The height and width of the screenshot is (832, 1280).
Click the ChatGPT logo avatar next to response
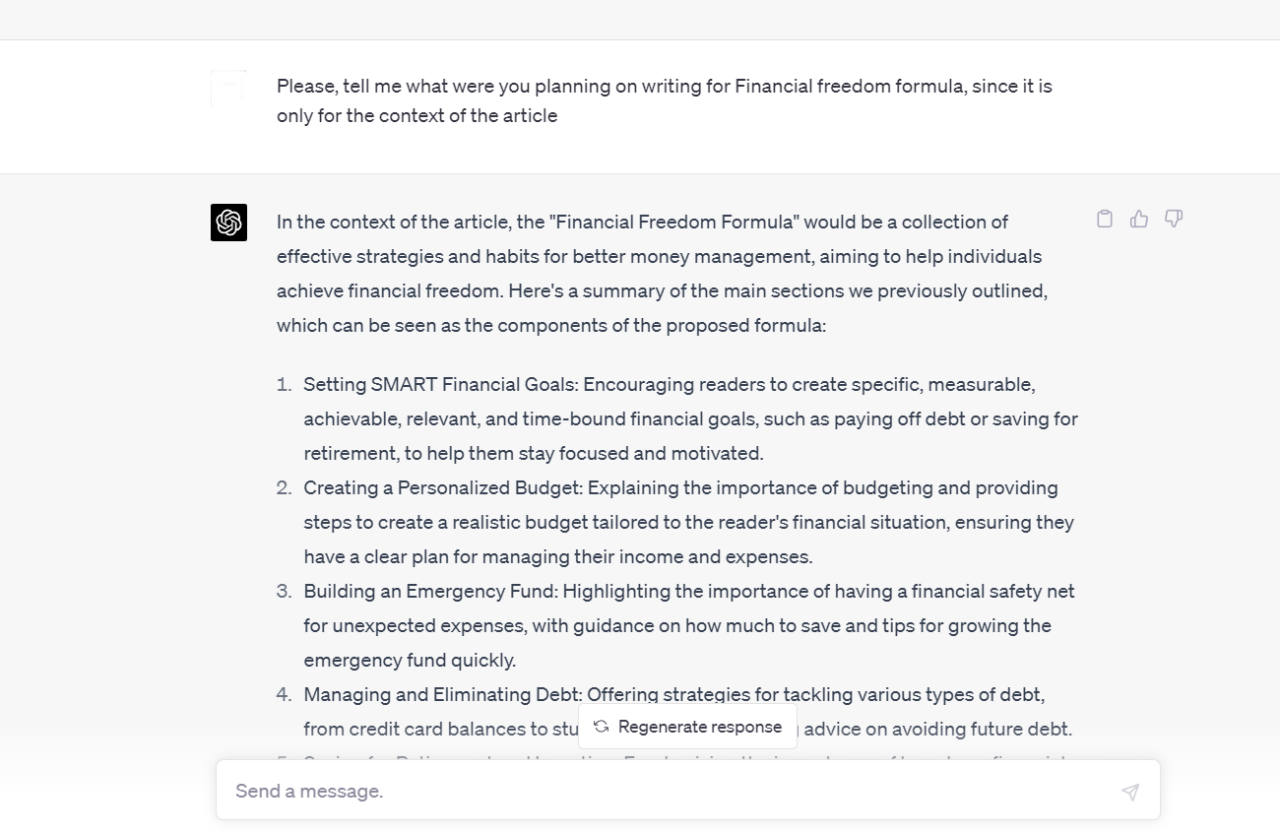[x=228, y=223]
